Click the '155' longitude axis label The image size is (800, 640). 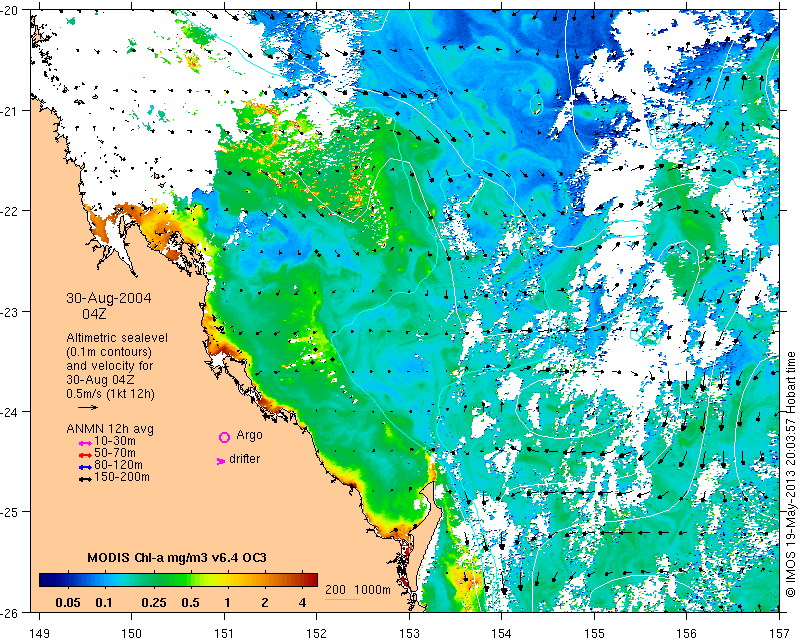[594, 633]
